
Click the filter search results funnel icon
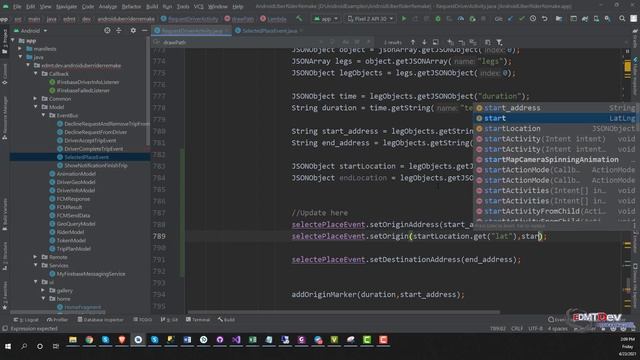pos(499,42)
